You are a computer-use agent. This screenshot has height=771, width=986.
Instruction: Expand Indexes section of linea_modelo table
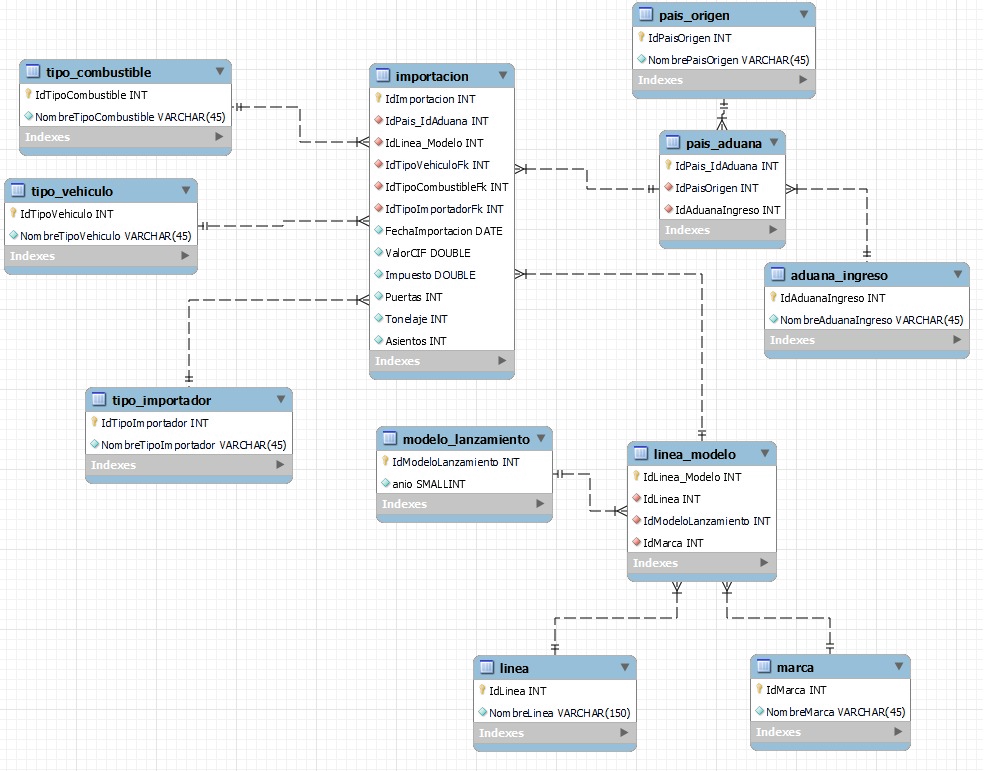point(765,563)
